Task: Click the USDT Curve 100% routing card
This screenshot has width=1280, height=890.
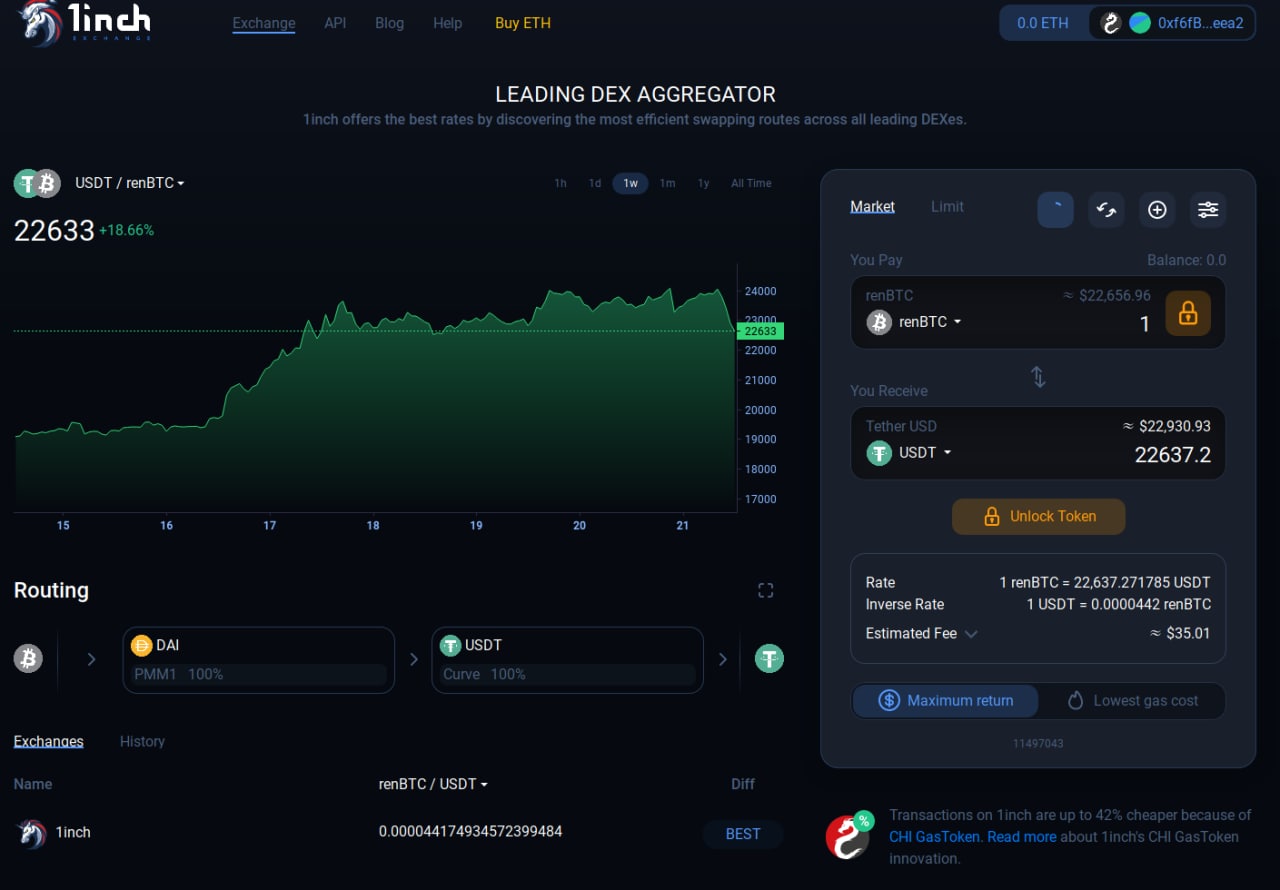Action: coord(568,660)
